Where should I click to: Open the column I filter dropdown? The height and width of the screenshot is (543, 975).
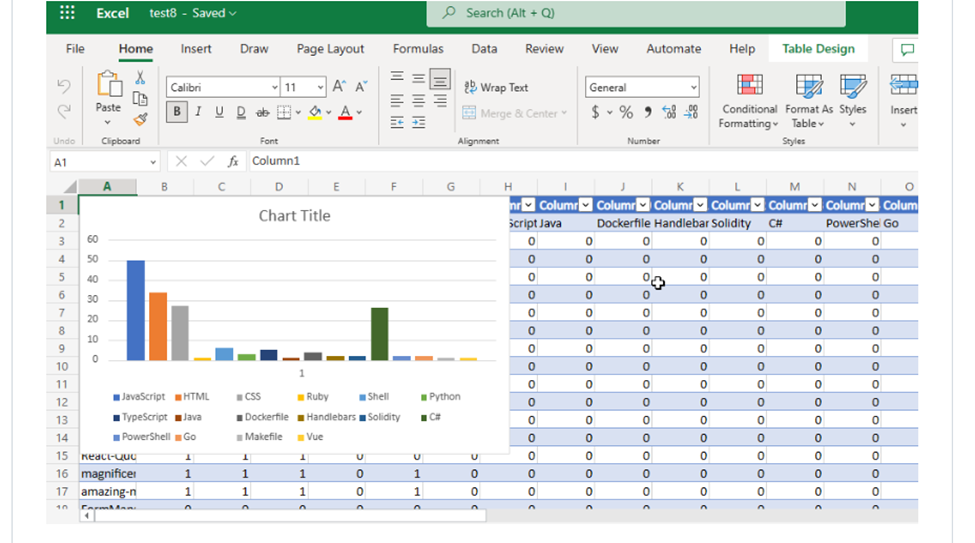click(585, 205)
